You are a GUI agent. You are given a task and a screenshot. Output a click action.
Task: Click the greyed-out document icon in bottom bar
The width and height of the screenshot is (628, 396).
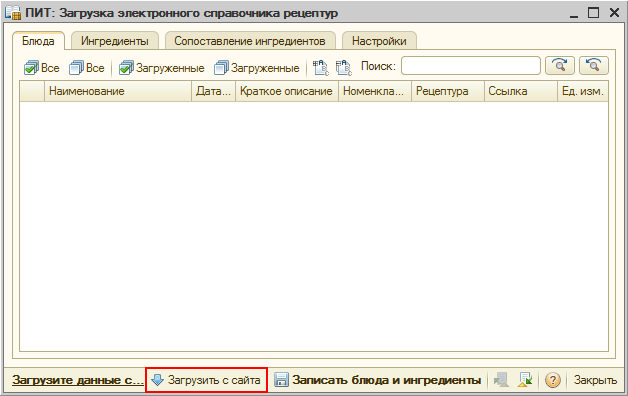[x=501, y=380]
